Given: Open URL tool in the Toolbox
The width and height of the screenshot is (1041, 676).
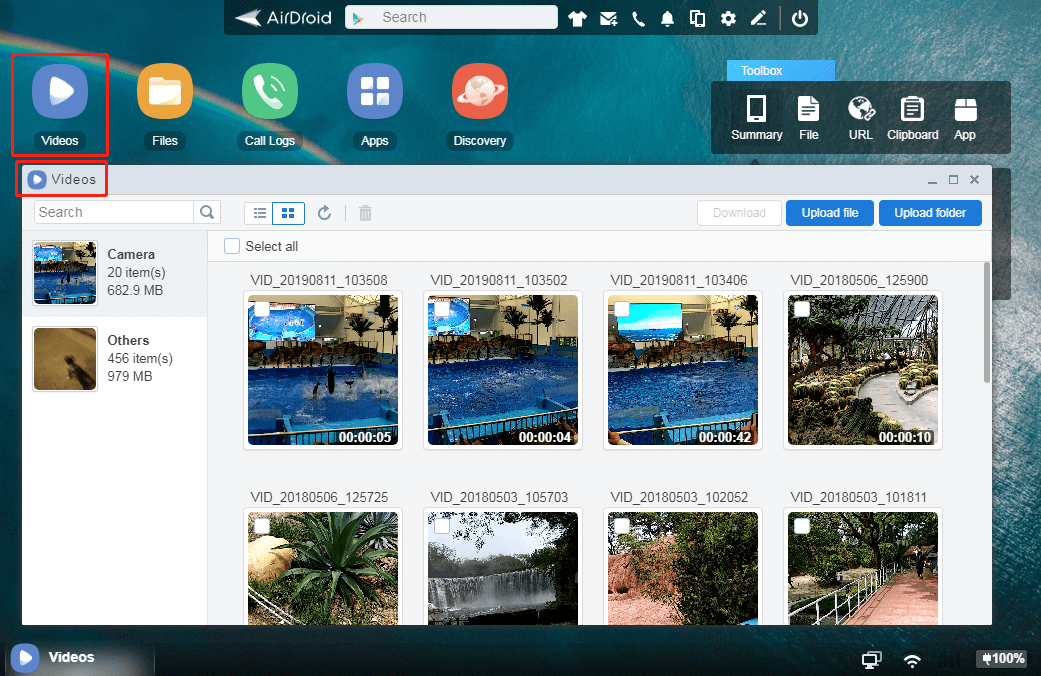Looking at the screenshot, I should pyautogui.click(x=860, y=117).
